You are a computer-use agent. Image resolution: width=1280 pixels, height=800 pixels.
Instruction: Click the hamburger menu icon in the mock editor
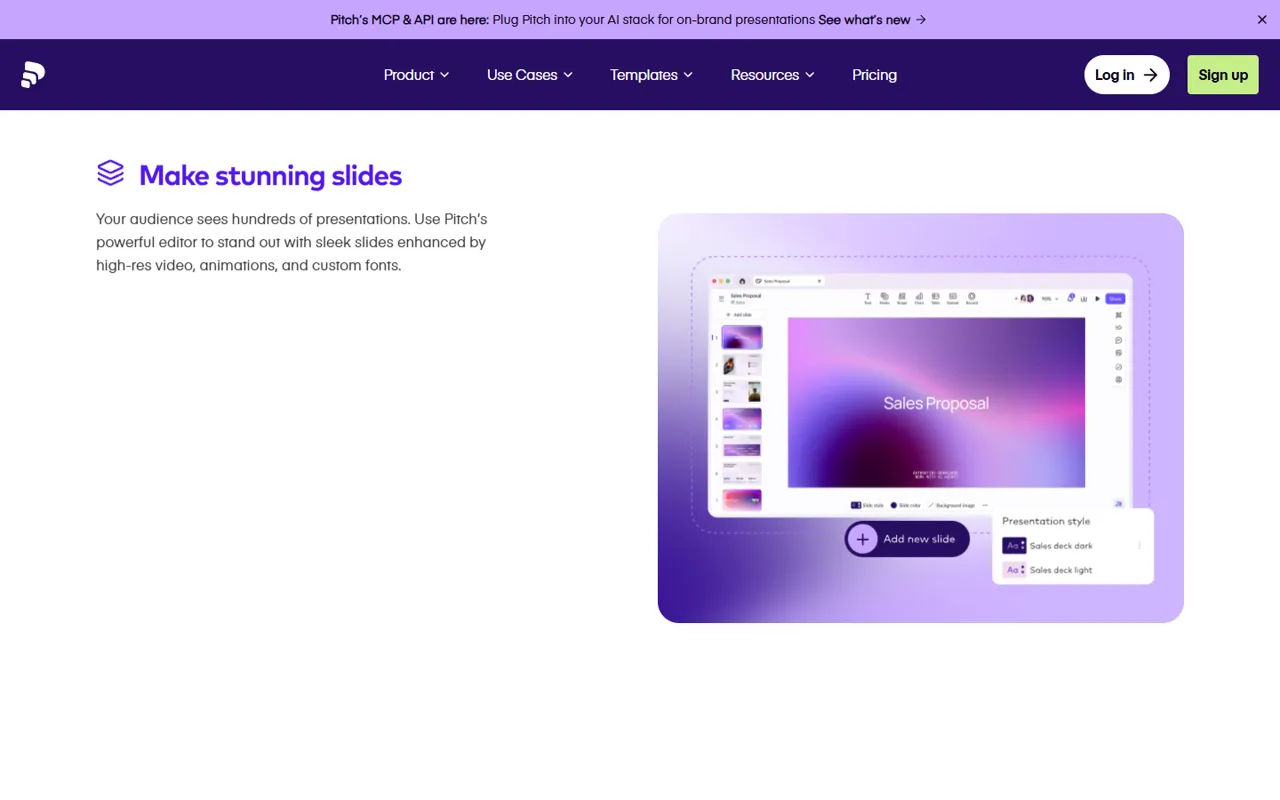[721, 298]
